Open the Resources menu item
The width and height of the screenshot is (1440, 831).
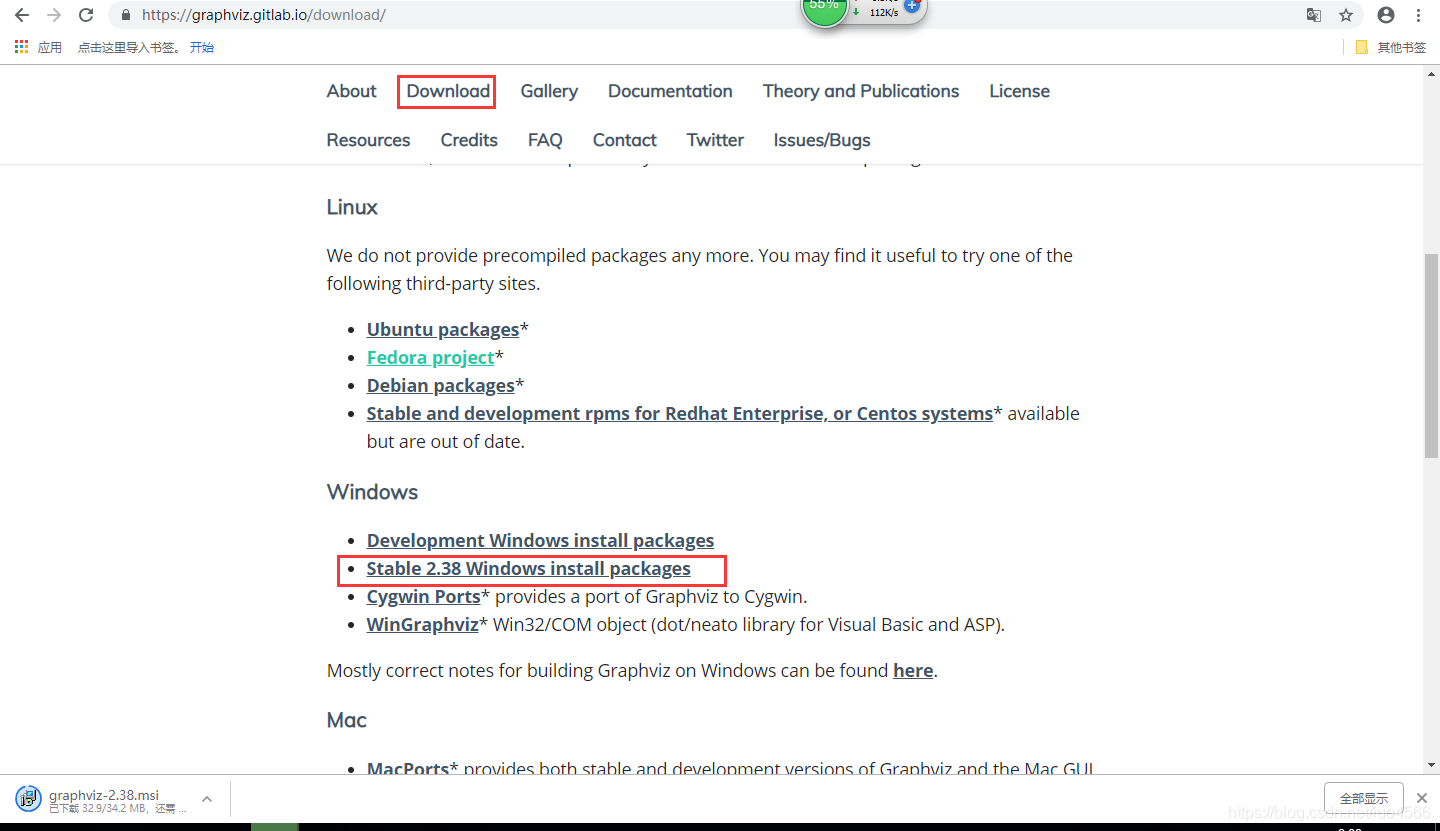pos(368,140)
